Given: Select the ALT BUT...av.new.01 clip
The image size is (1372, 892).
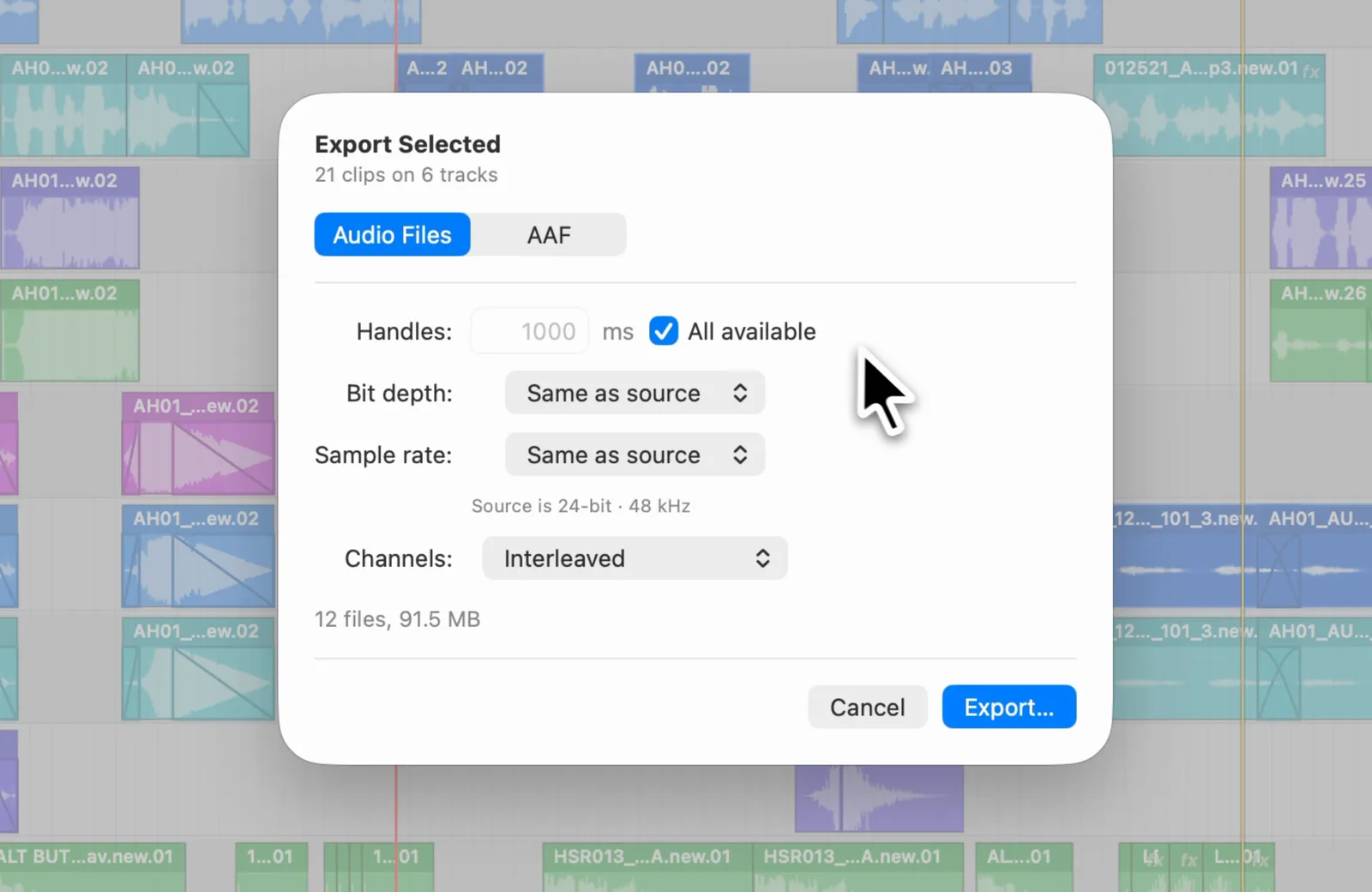Looking at the screenshot, I should pyautogui.click(x=91, y=867).
